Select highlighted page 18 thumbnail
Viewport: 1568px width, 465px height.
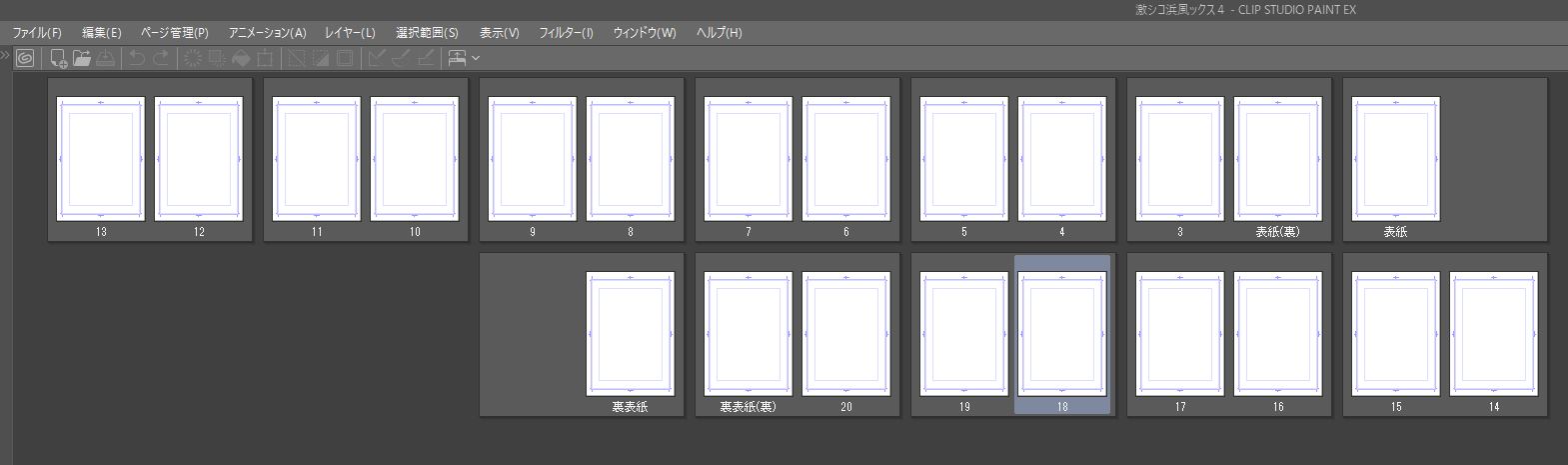[1061, 334]
